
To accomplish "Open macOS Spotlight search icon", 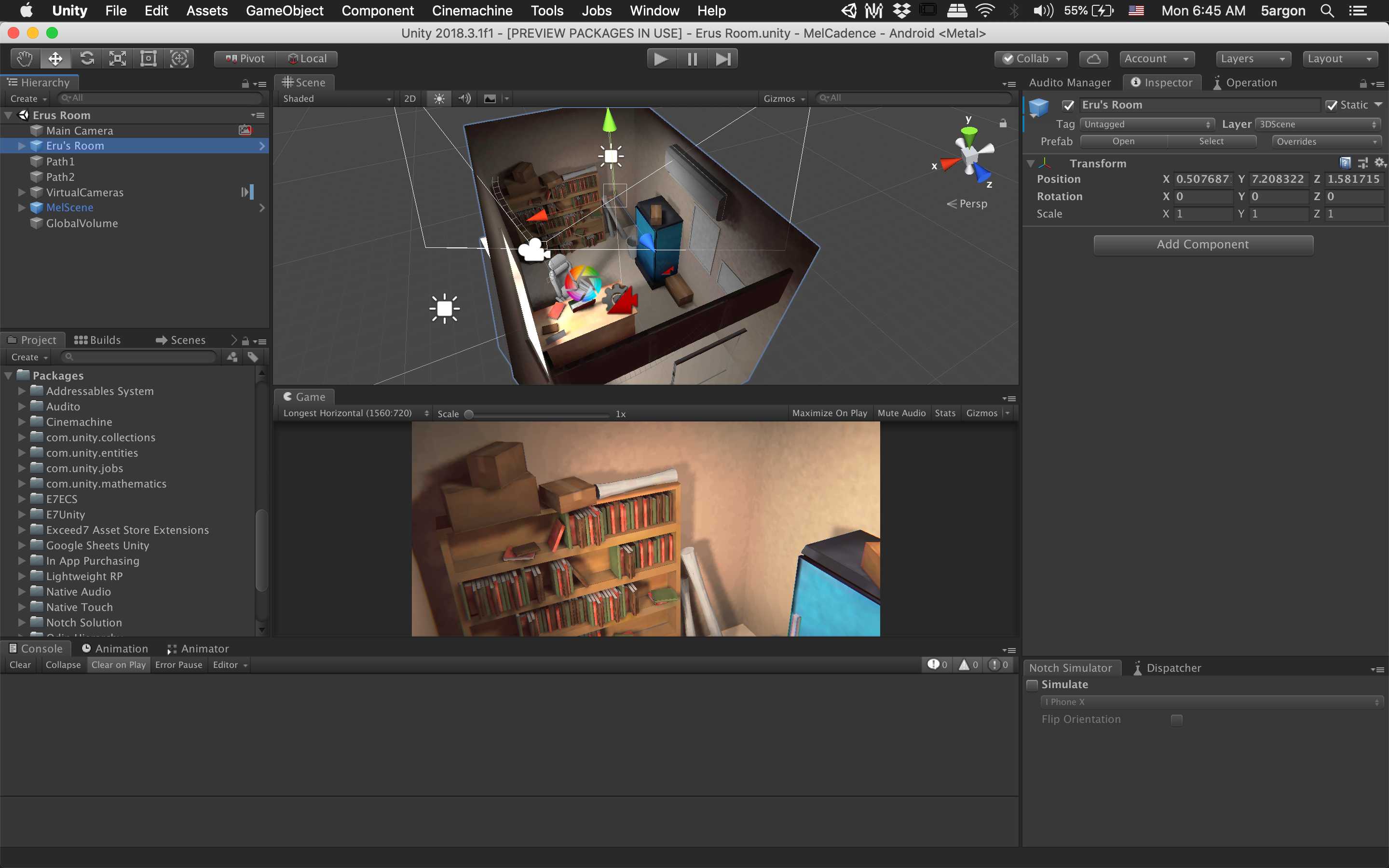I will pos(1327,11).
